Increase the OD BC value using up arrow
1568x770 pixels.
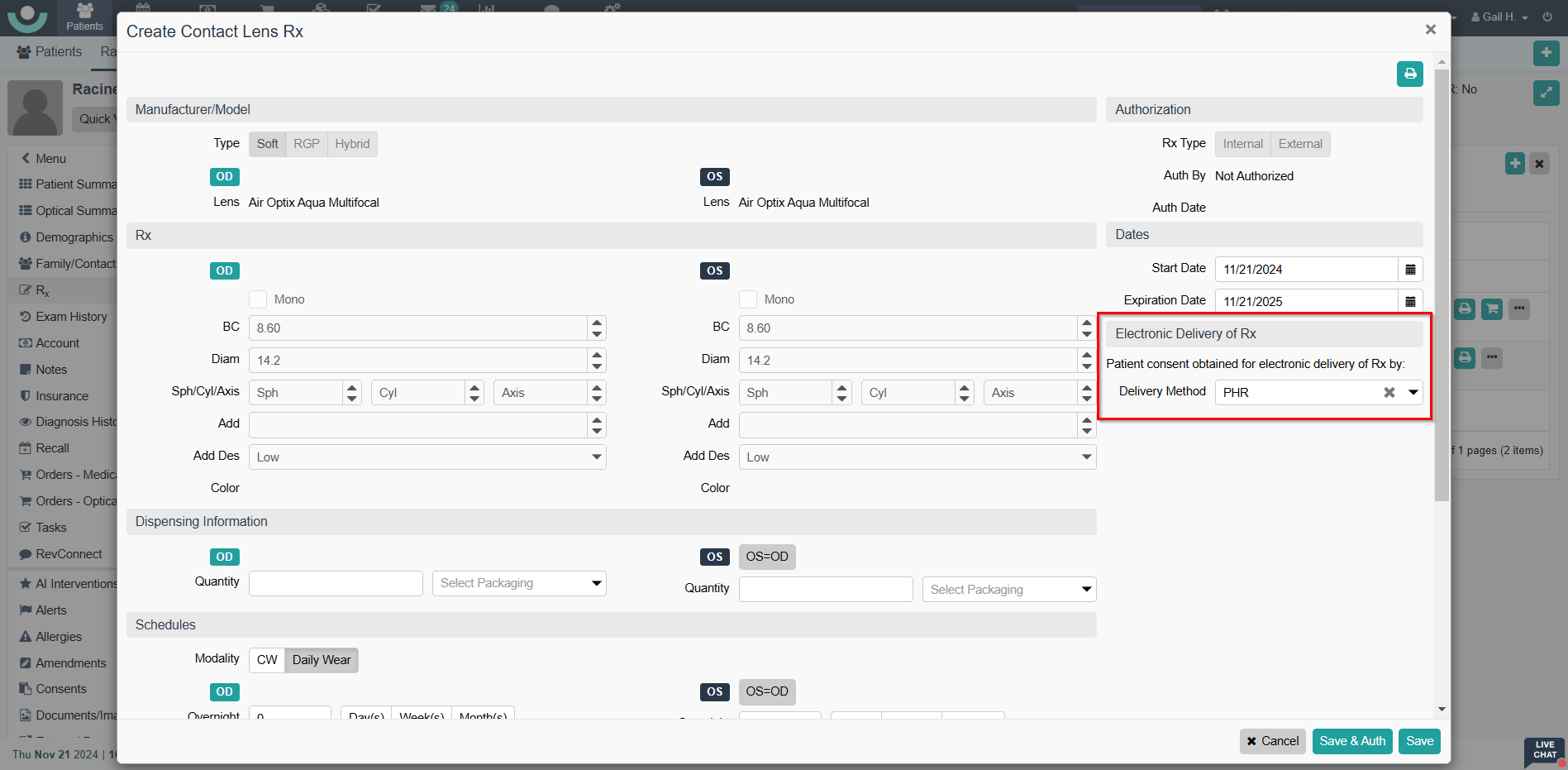click(x=597, y=323)
